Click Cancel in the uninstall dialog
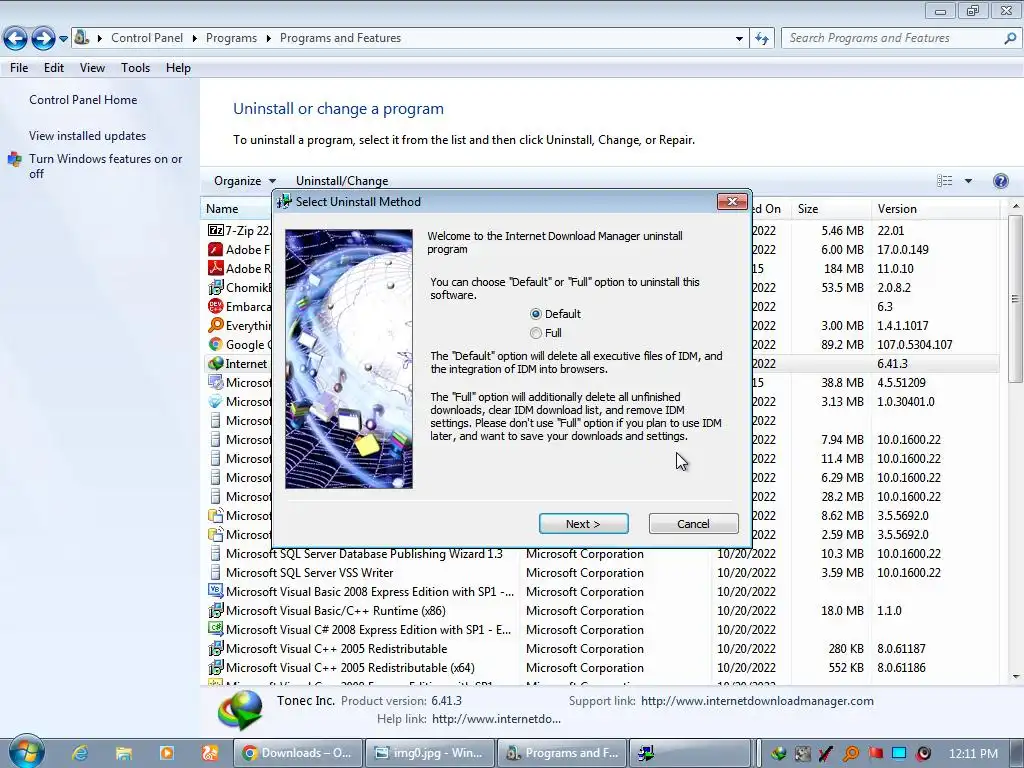This screenshot has width=1024, height=768. [x=694, y=524]
